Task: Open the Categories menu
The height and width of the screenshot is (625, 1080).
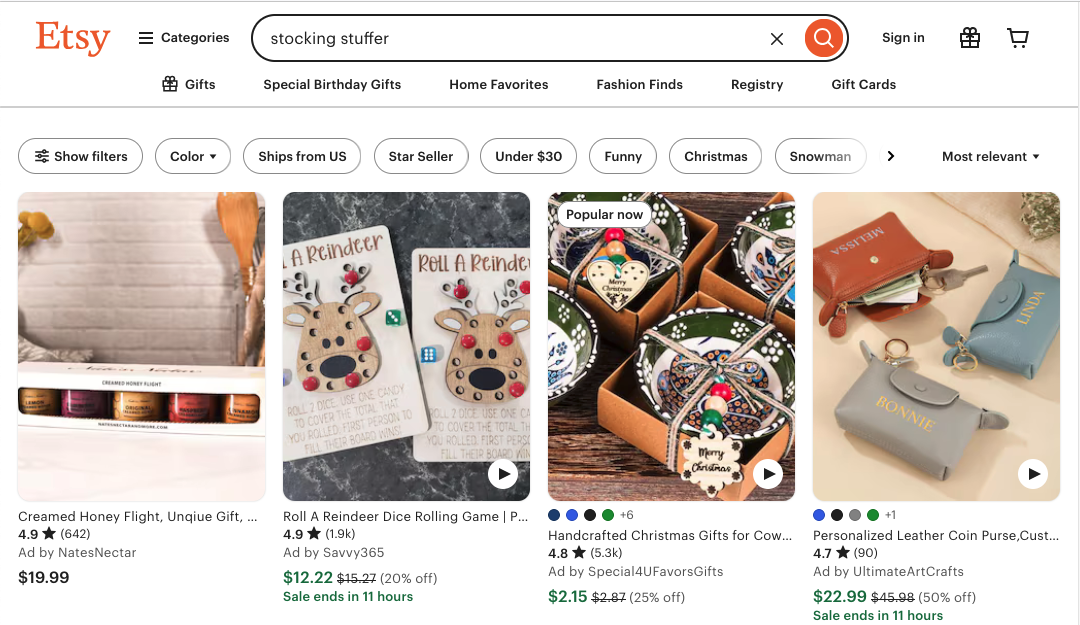Action: coord(184,38)
